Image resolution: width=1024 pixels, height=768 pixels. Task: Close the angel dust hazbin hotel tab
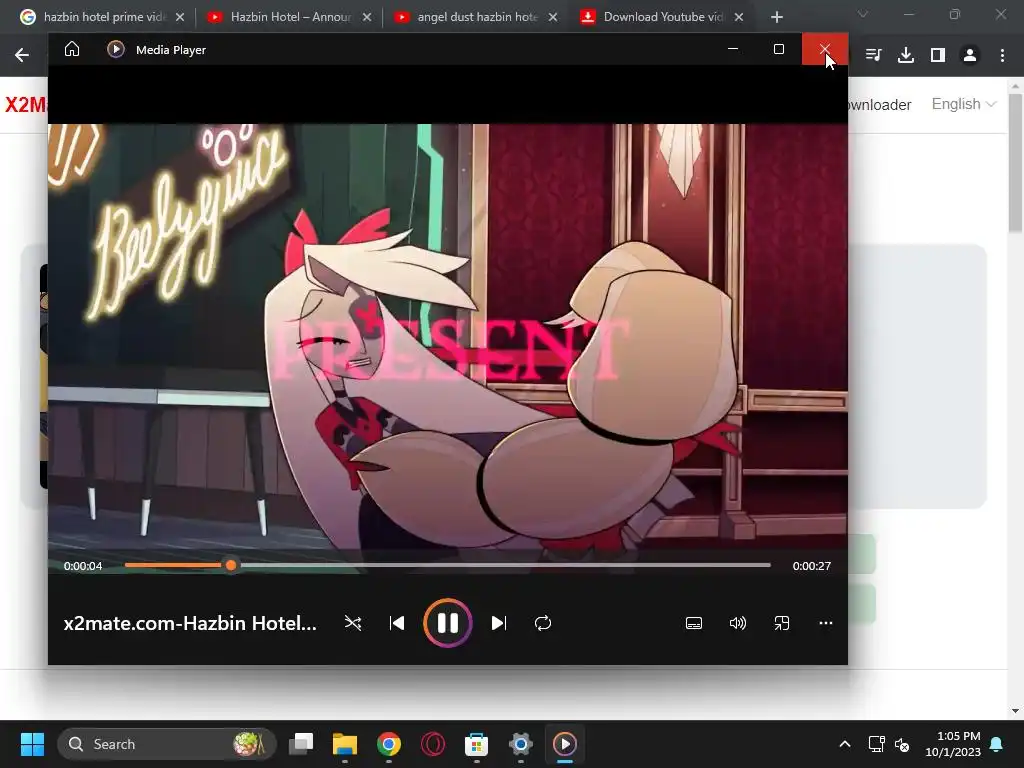point(553,17)
